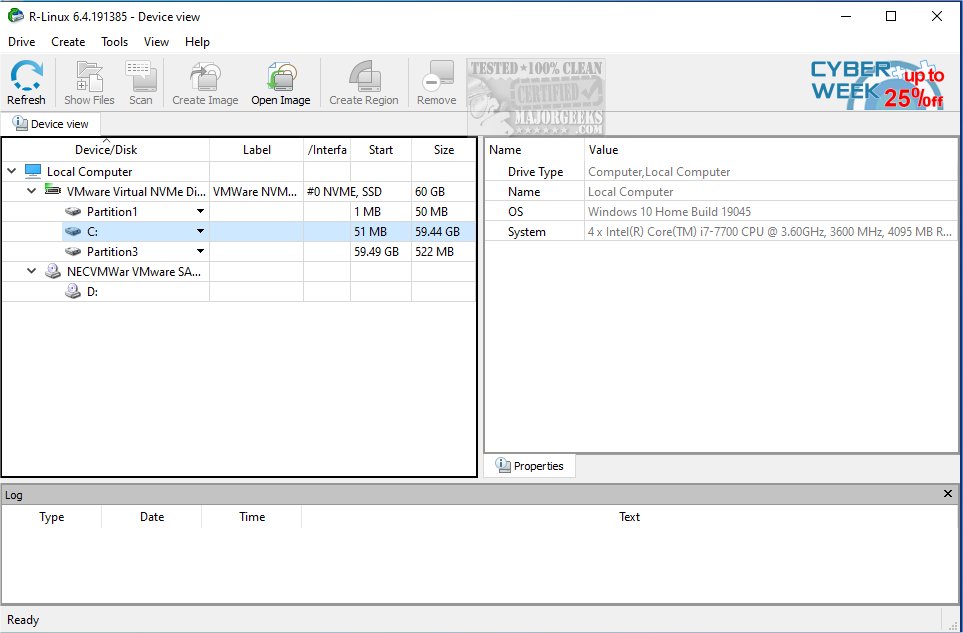Select the D: drive in the tree
The height and width of the screenshot is (633, 963).
[x=92, y=291]
